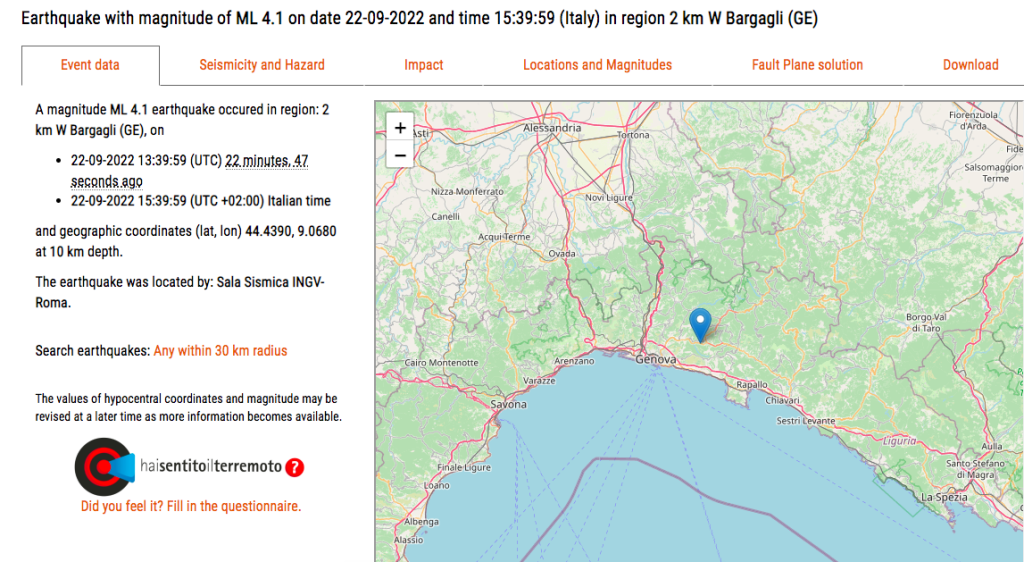Zoom in on the map
The width and height of the screenshot is (1024, 562).
(x=400, y=128)
